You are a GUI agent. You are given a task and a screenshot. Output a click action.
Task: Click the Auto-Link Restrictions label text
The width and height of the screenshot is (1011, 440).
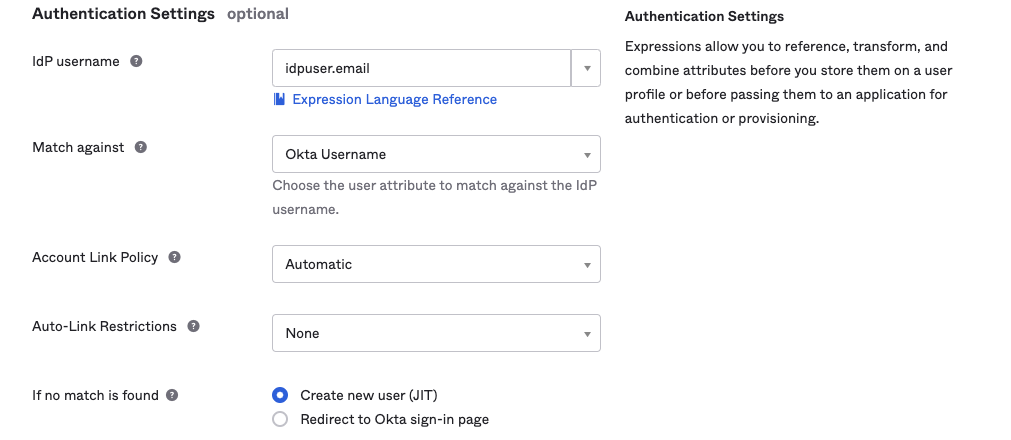pyautogui.click(x=104, y=326)
